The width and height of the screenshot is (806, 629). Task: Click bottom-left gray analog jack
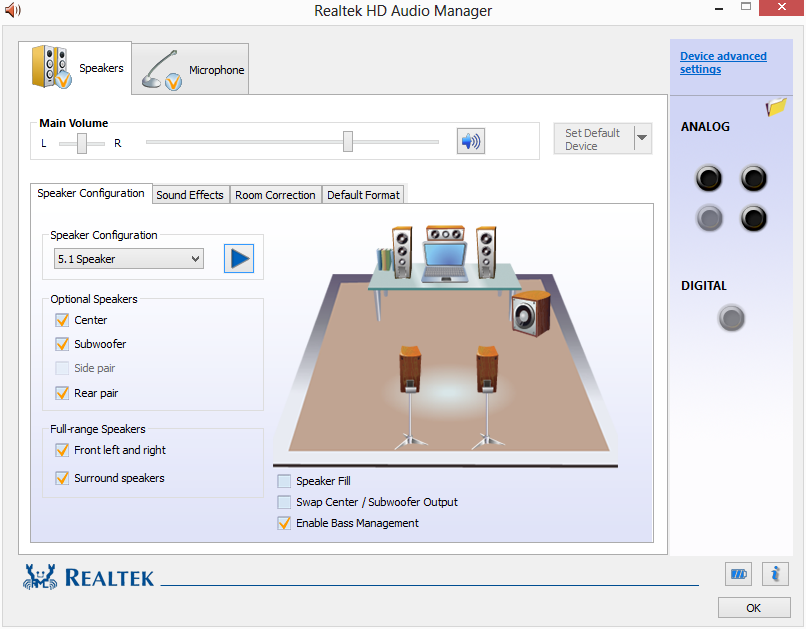(709, 218)
